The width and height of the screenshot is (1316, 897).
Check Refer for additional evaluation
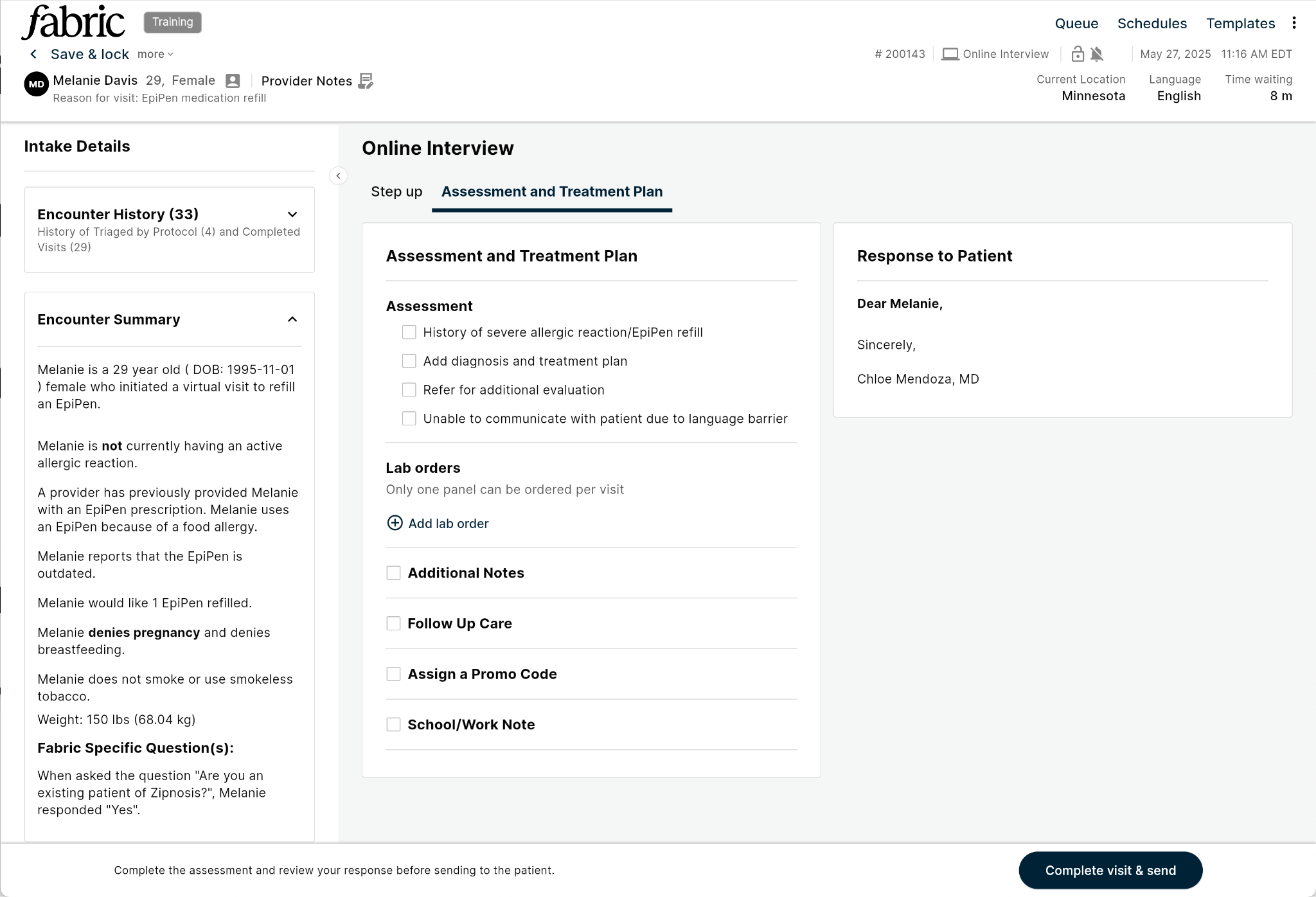point(409,390)
